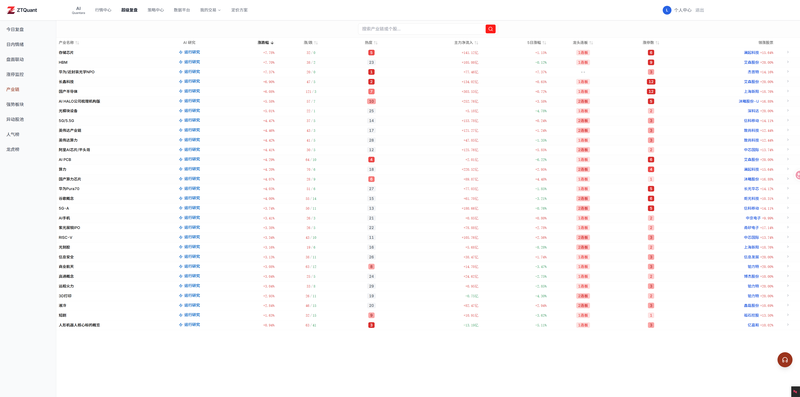This screenshot has width=800, height=397.
Task: Open 涨停监控 in the sidebar
Action: pos(15,75)
